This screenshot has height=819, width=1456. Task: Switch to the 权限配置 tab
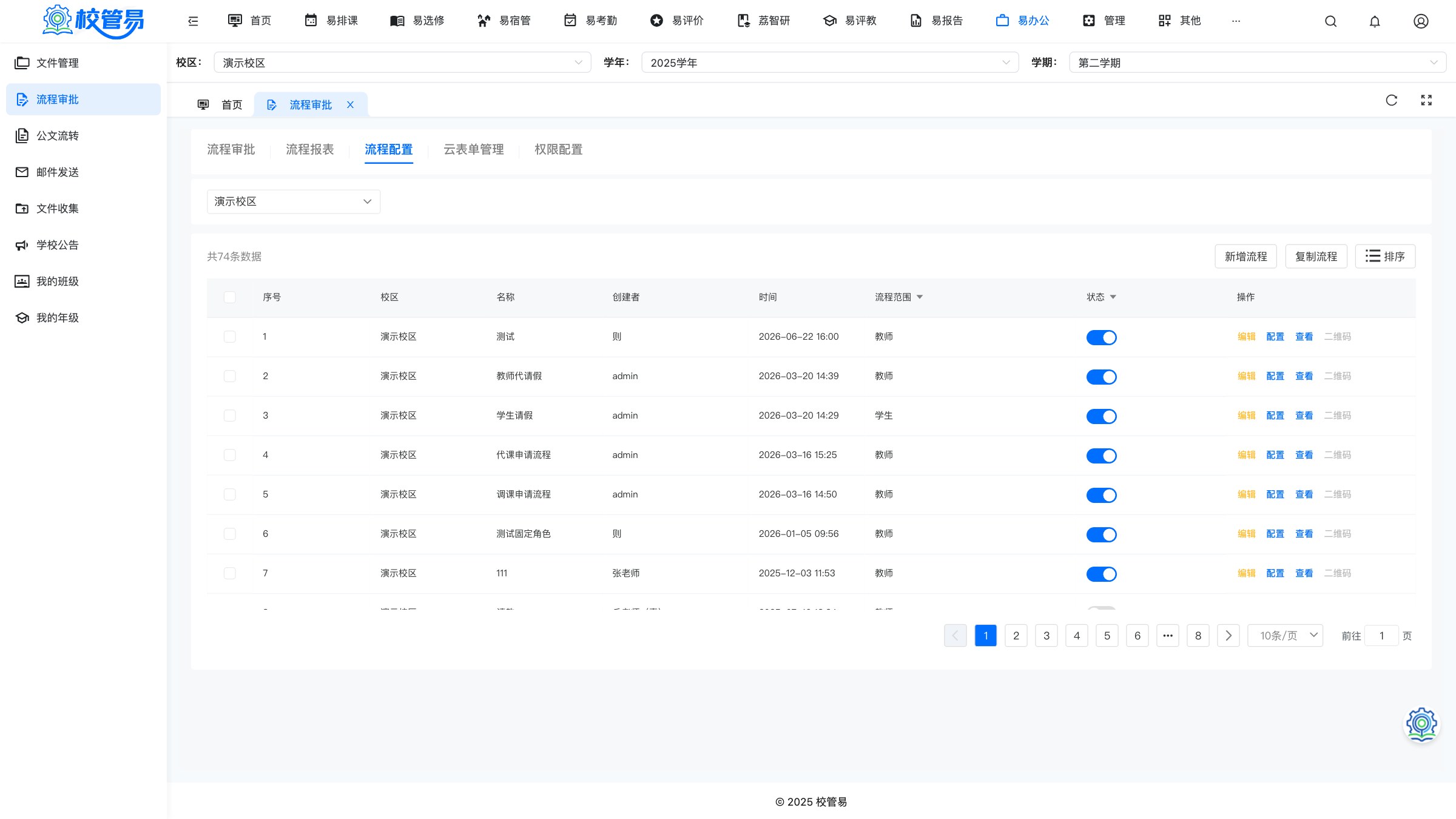[559, 149]
